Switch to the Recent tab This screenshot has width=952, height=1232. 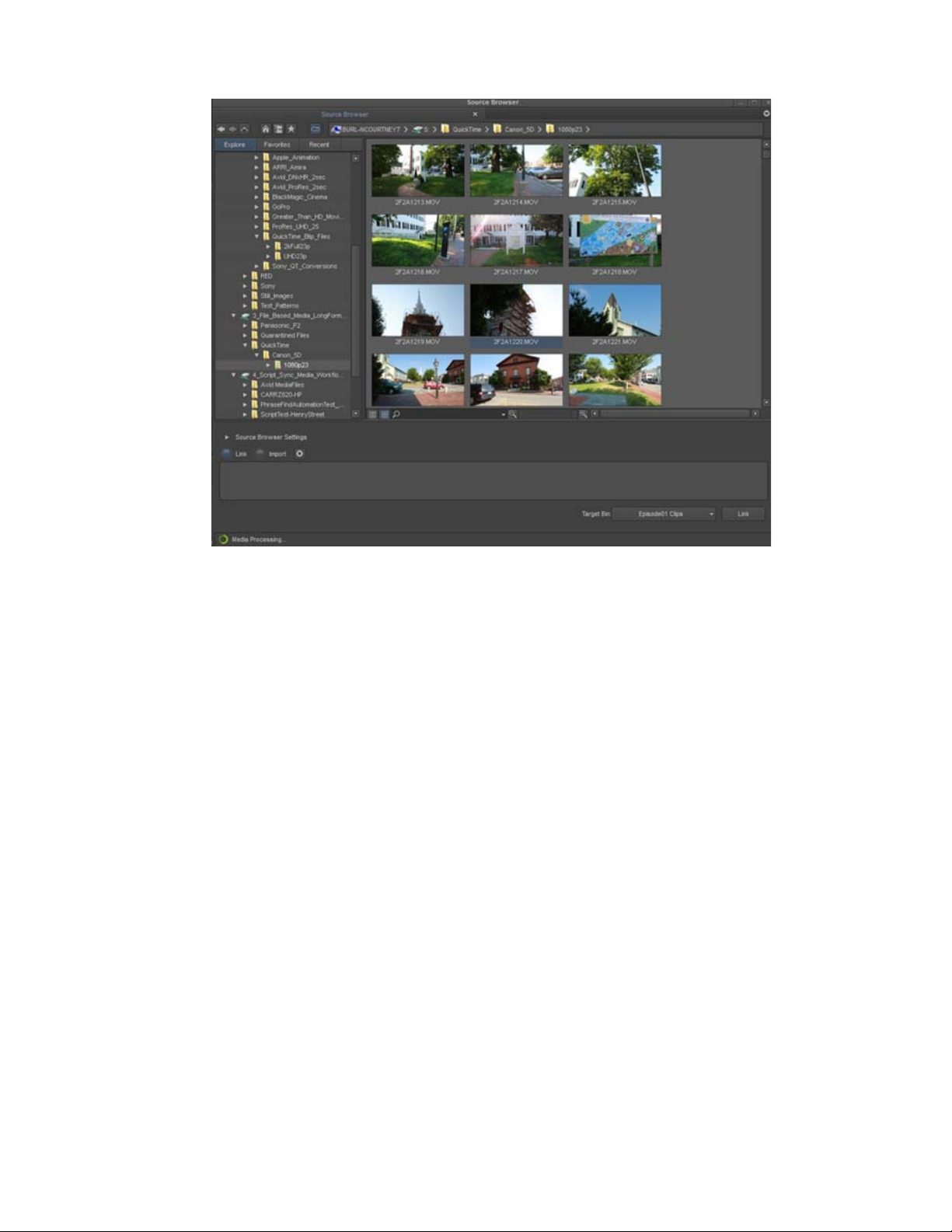(319, 145)
